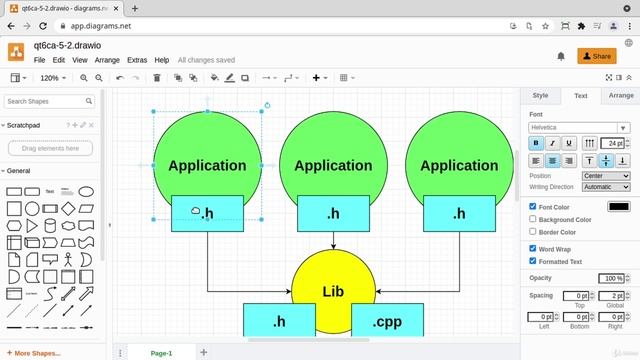This screenshot has width=640, height=360.
Task: Enable the Background Color checkbox
Action: click(x=533, y=219)
